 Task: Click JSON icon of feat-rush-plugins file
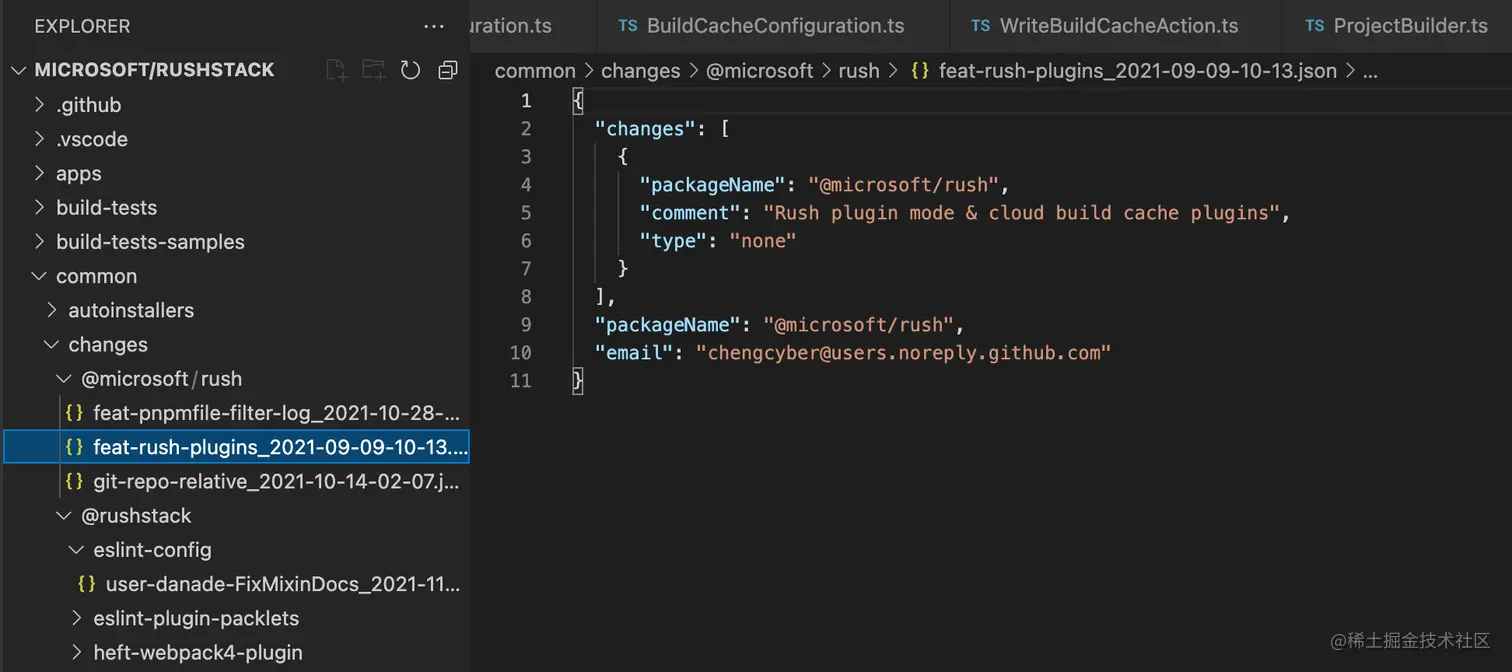pos(74,447)
